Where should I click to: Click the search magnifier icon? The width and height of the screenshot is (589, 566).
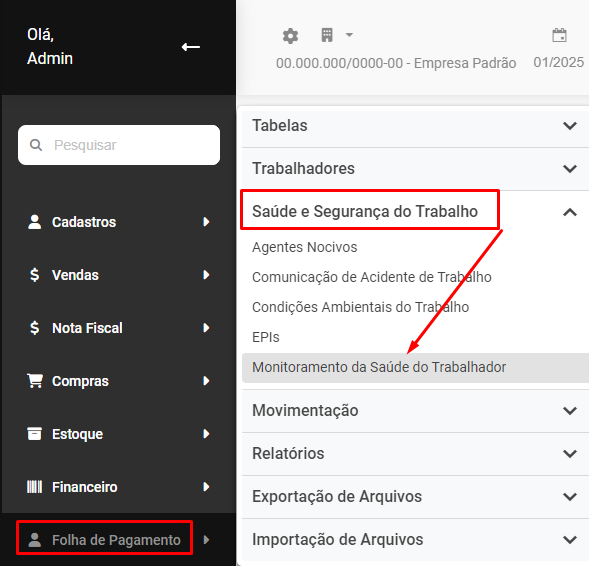(x=36, y=145)
